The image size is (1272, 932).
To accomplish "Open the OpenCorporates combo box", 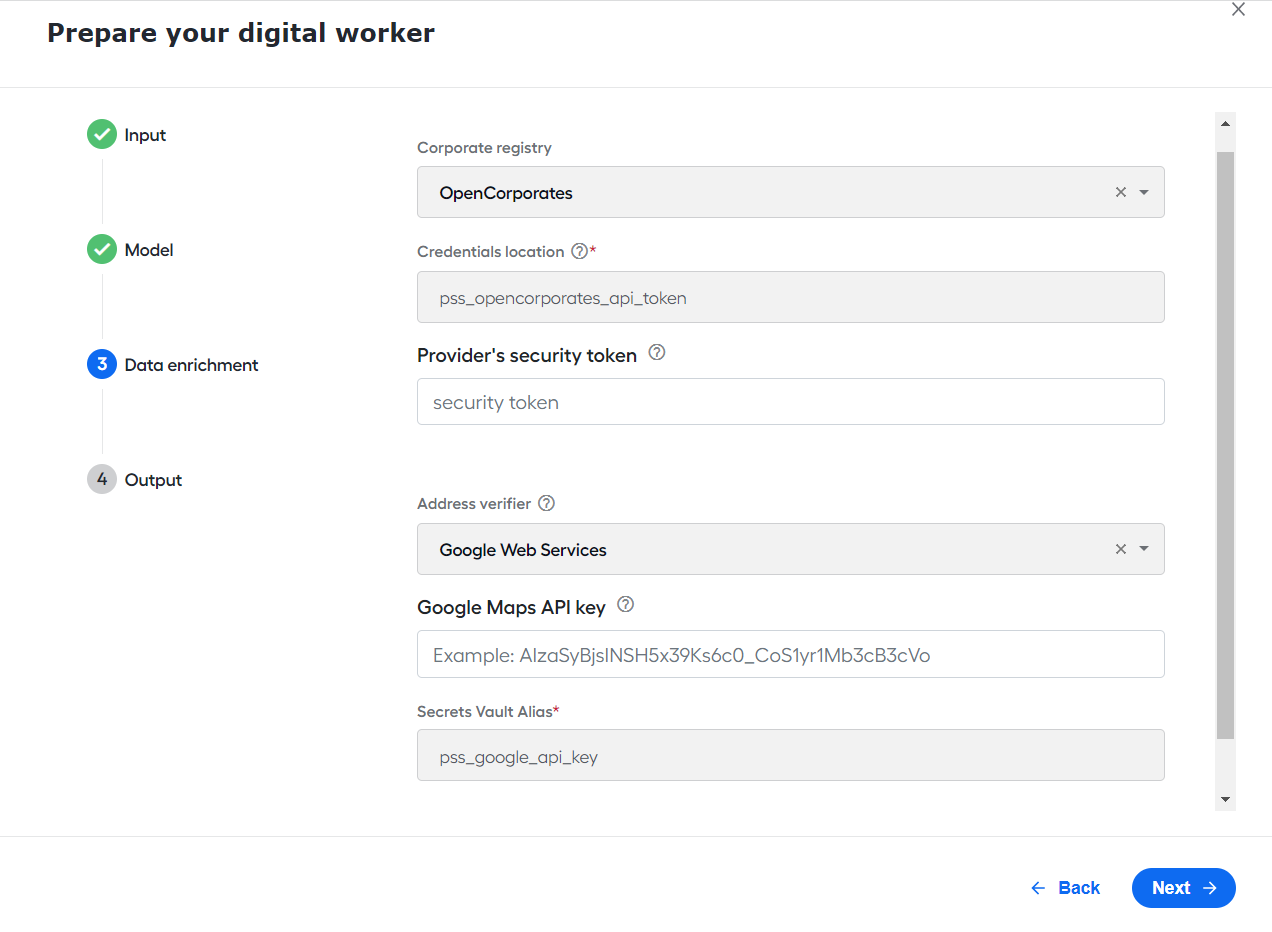I will (x=790, y=192).
